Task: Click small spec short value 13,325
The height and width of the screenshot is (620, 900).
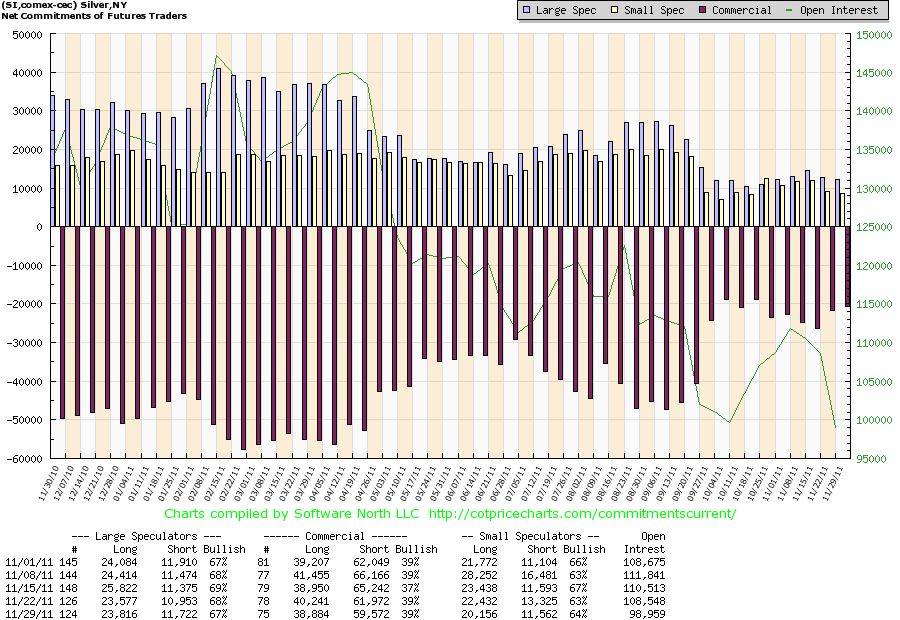Action: [x=540, y=602]
